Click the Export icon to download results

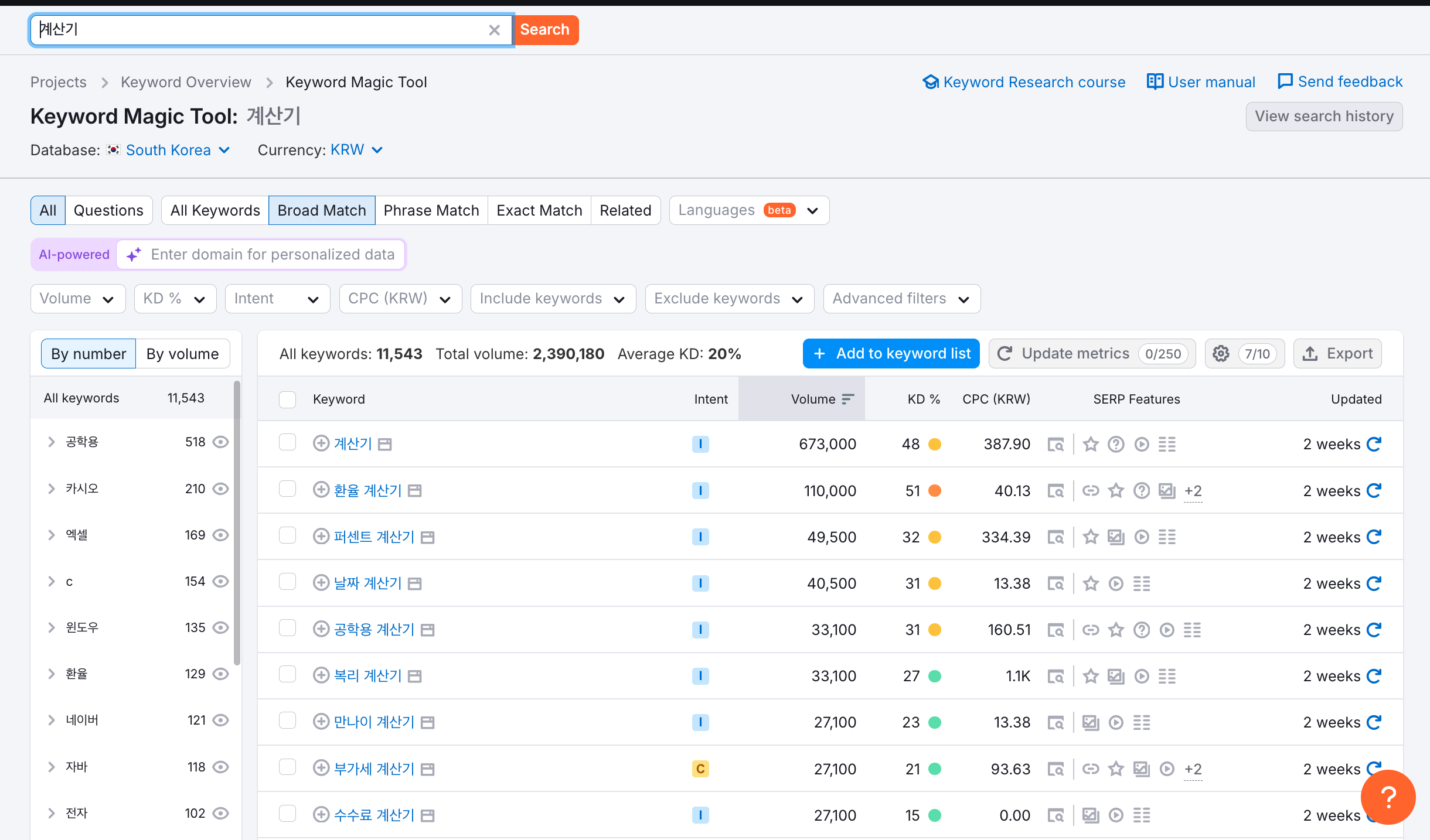[1337, 353]
